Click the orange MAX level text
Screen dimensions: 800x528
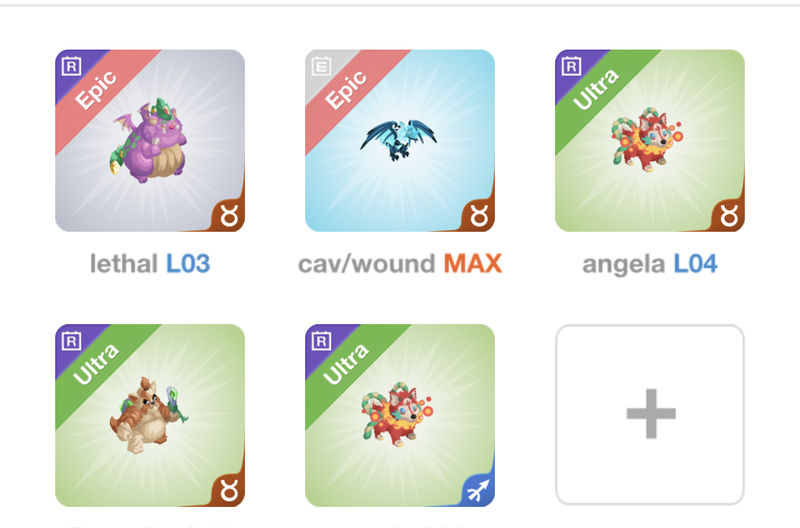[x=472, y=264]
